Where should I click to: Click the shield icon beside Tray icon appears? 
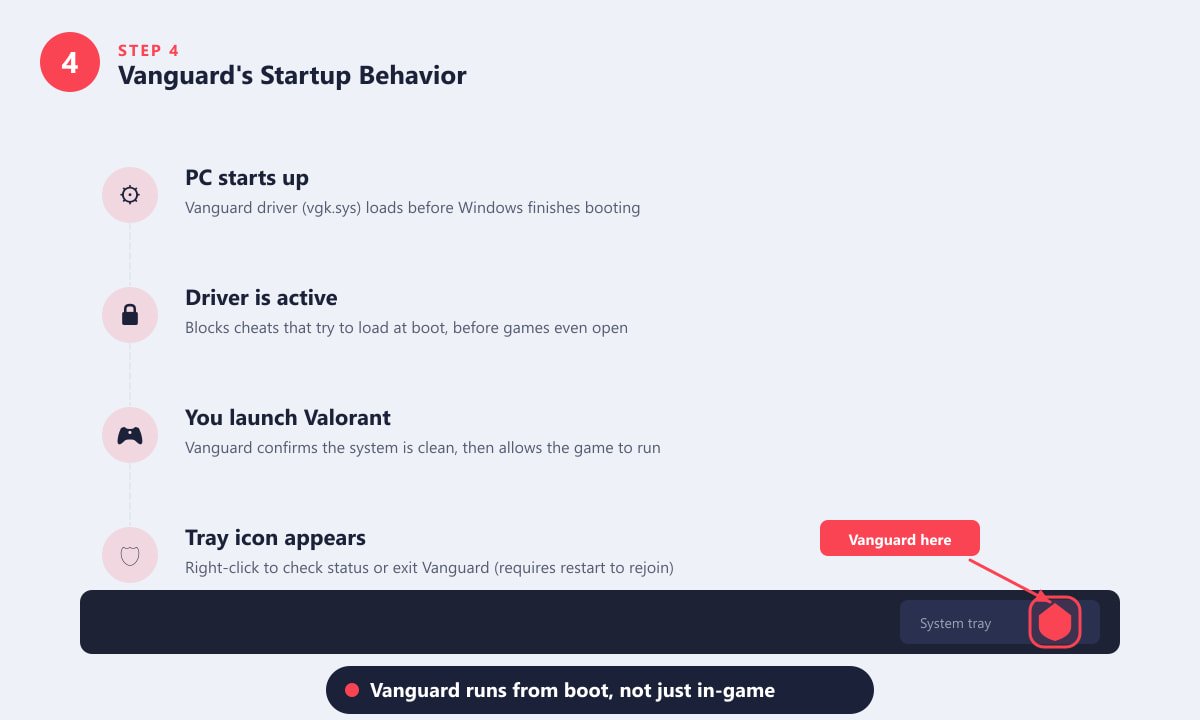pyautogui.click(x=130, y=555)
